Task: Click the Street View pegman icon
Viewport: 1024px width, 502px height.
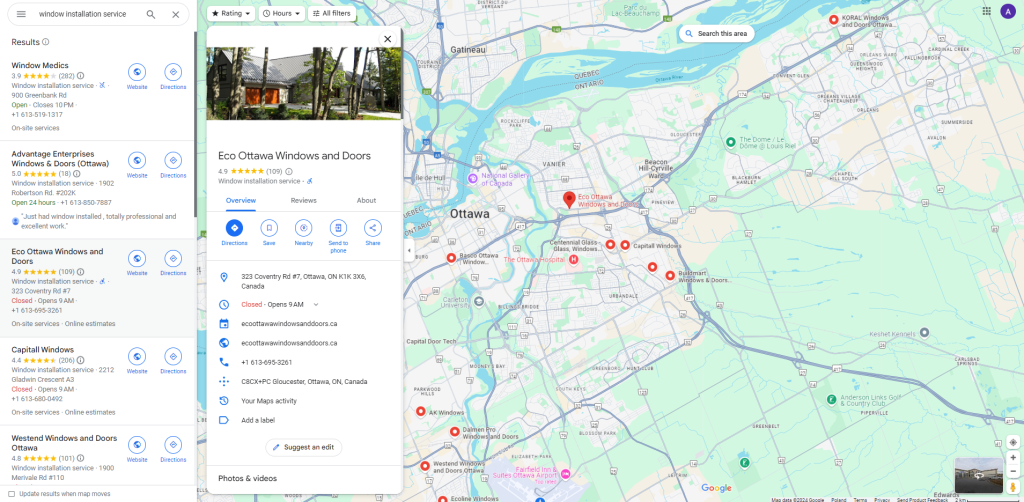Action: (1013, 488)
